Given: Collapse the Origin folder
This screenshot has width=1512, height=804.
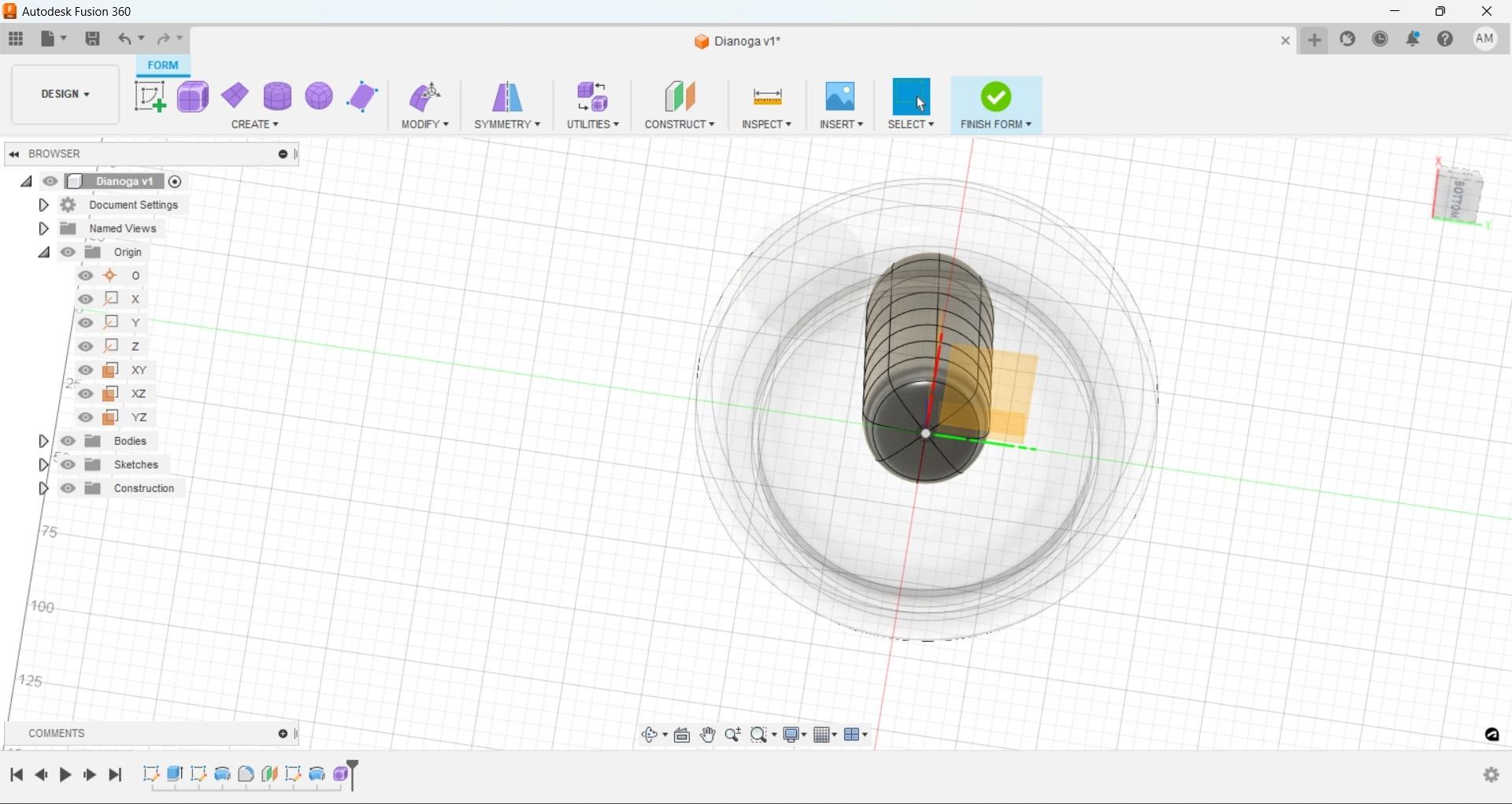Looking at the screenshot, I should pos(43,252).
